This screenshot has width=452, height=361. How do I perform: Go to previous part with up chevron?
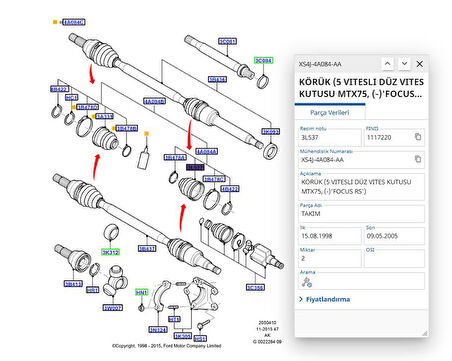pos(387,64)
